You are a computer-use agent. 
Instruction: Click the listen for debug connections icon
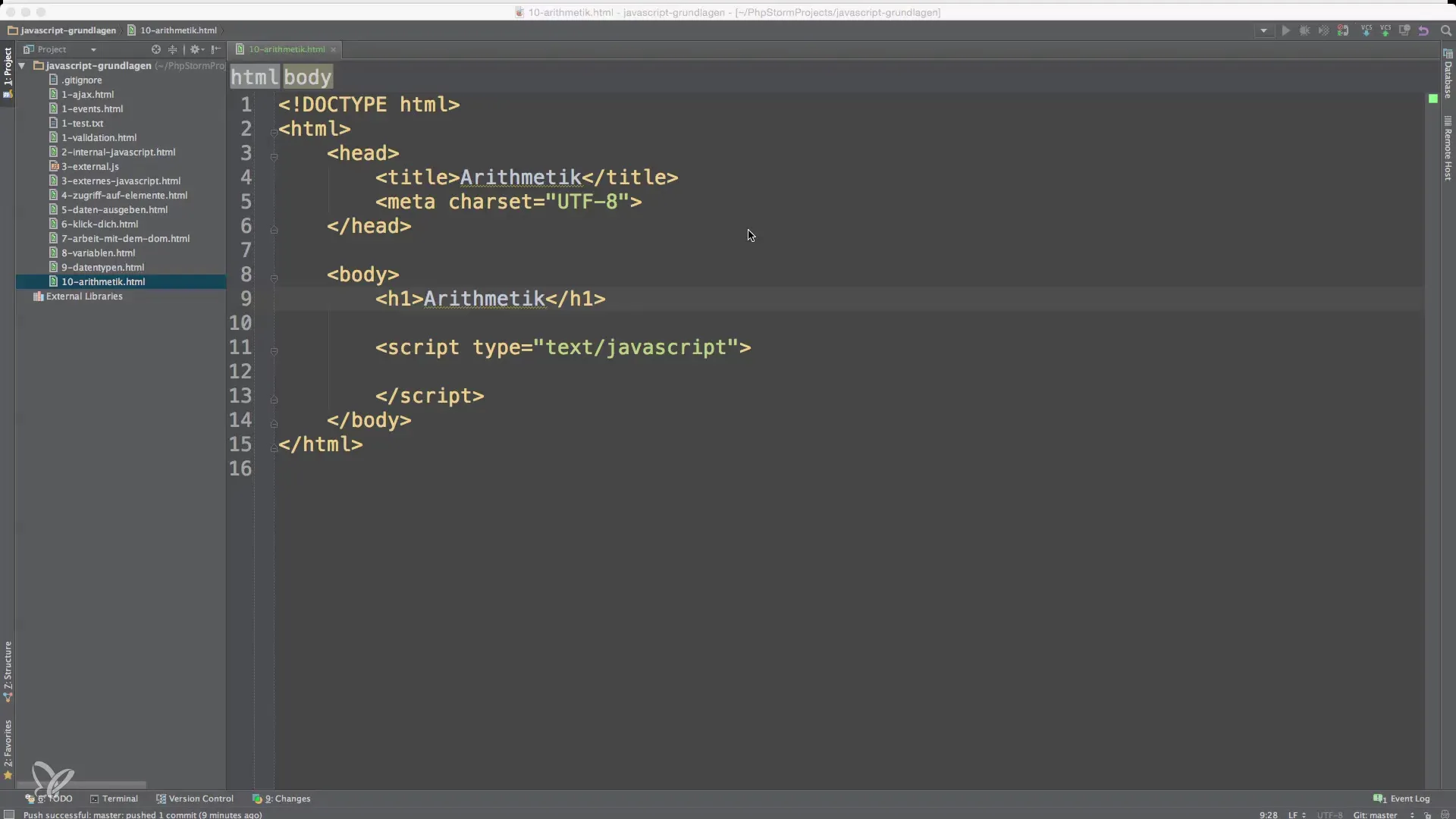point(1343,31)
